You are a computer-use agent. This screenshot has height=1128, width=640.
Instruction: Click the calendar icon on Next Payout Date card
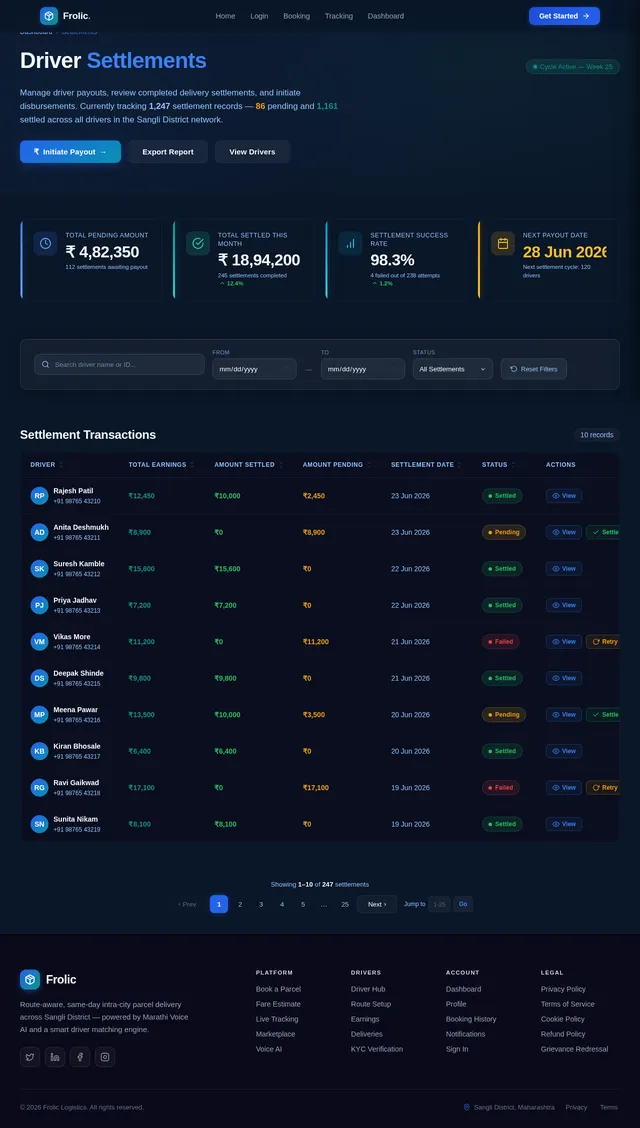tap(503, 243)
